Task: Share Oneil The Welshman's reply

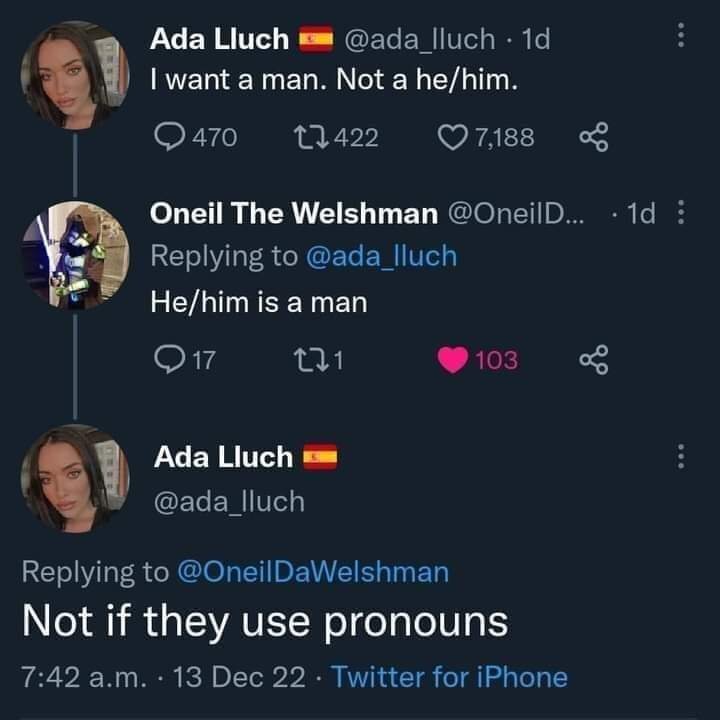Action: (x=594, y=359)
